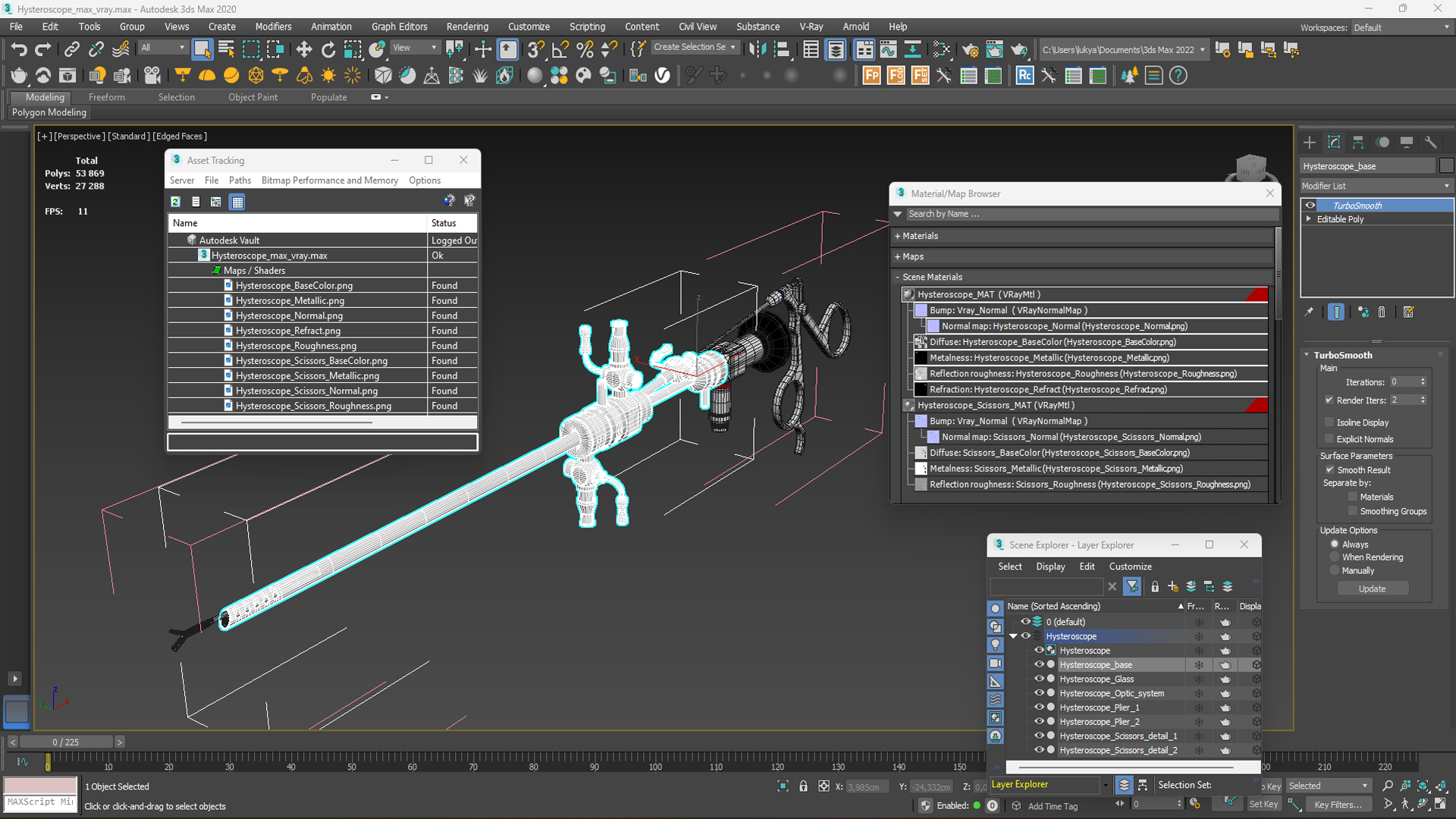Open the Modify tab in command panel
Viewport: 1456px width, 819px height.
[1334, 143]
